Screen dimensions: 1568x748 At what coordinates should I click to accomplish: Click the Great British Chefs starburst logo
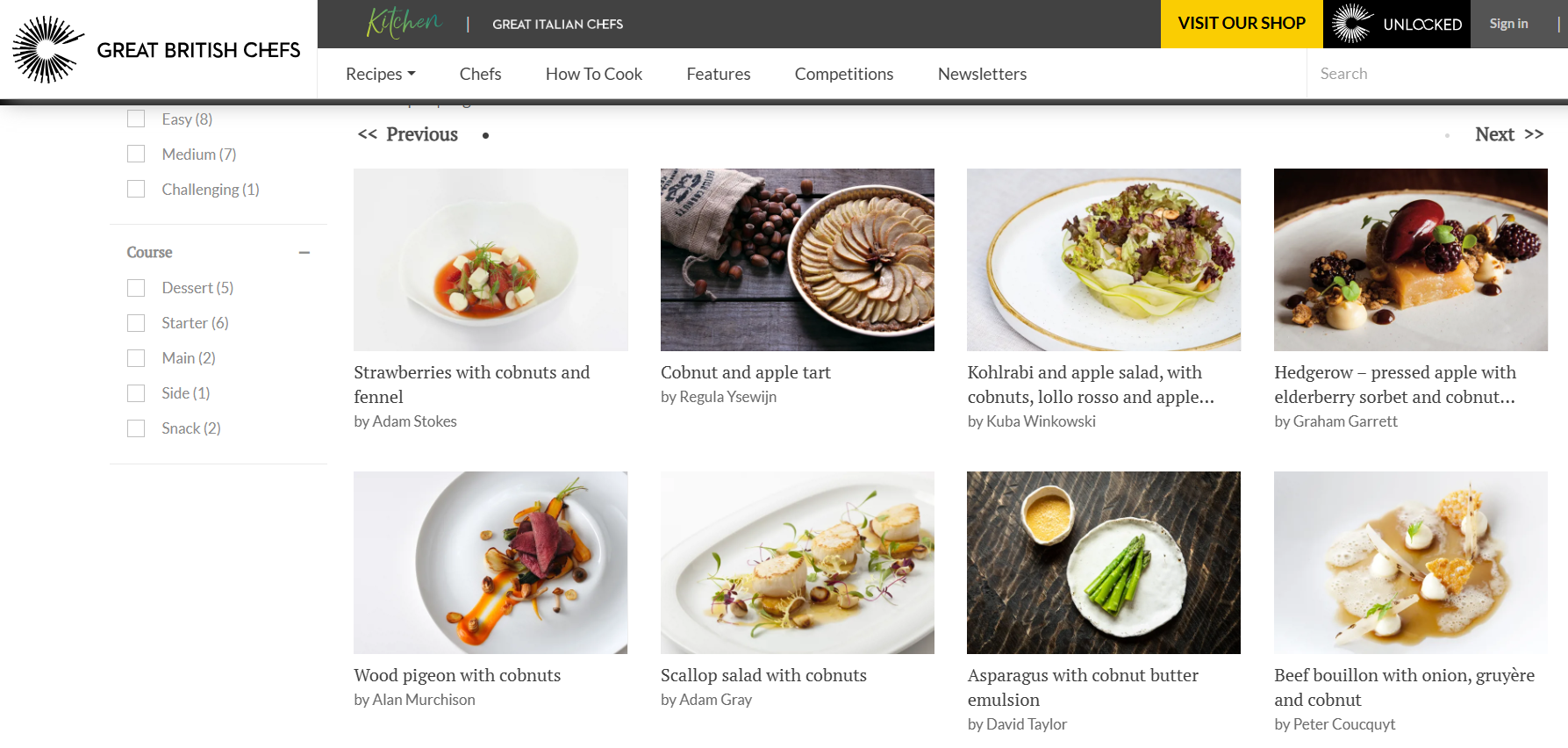(48, 49)
